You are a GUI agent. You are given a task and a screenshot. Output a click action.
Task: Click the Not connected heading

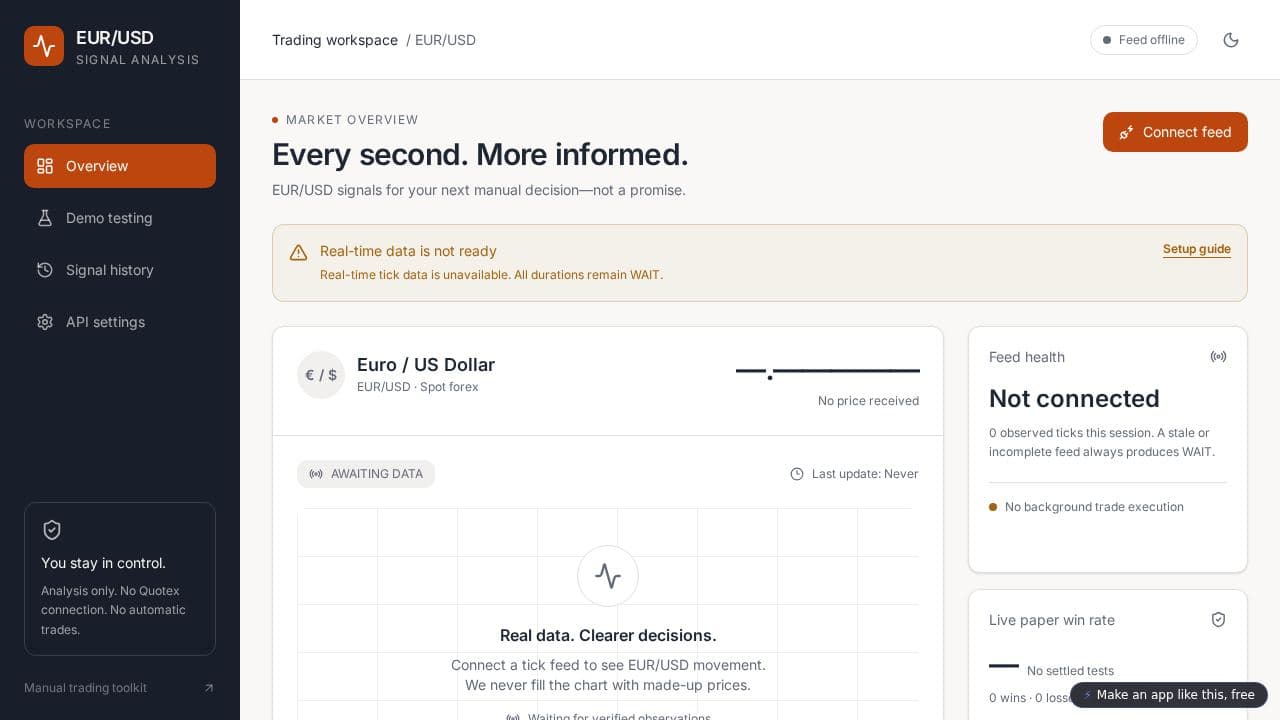pyautogui.click(x=1074, y=398)
